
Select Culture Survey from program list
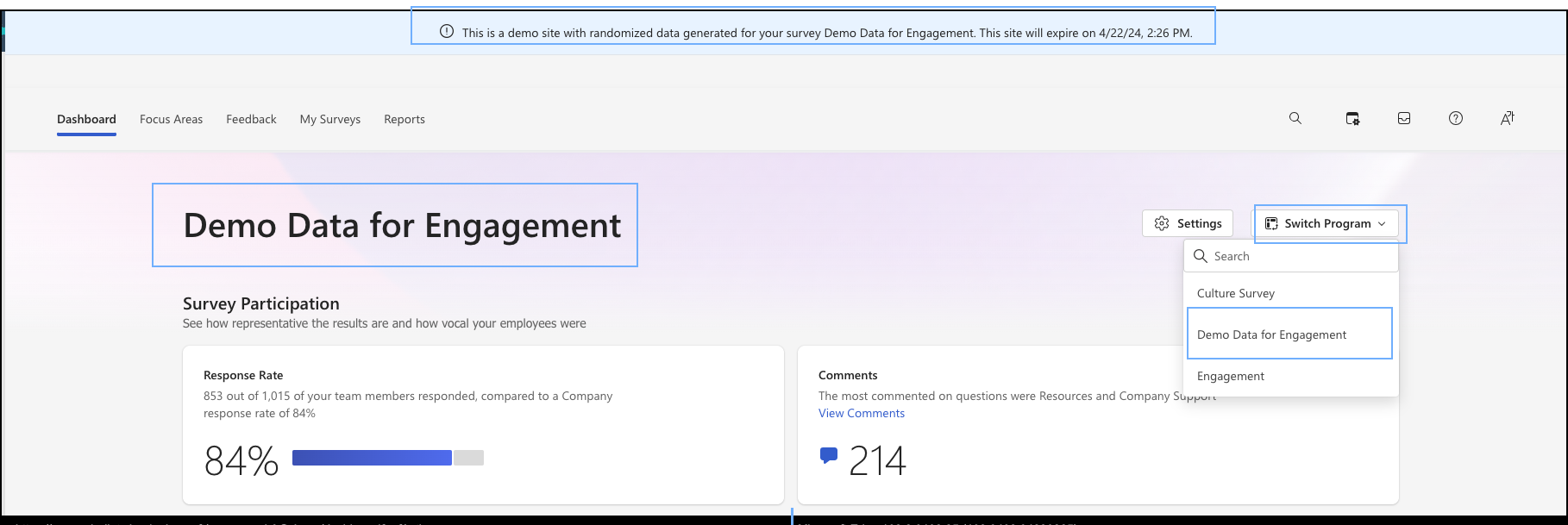coord(1236,293)
